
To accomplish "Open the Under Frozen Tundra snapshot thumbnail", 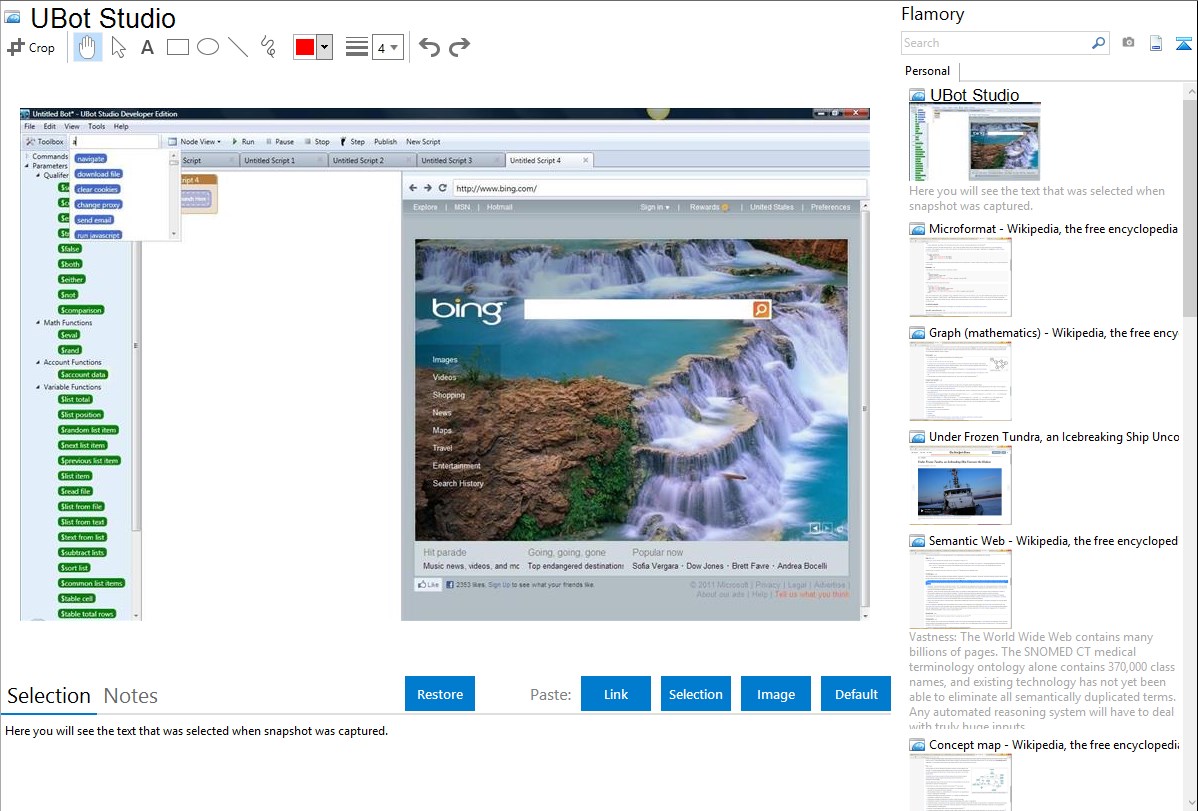I will 960,485.
